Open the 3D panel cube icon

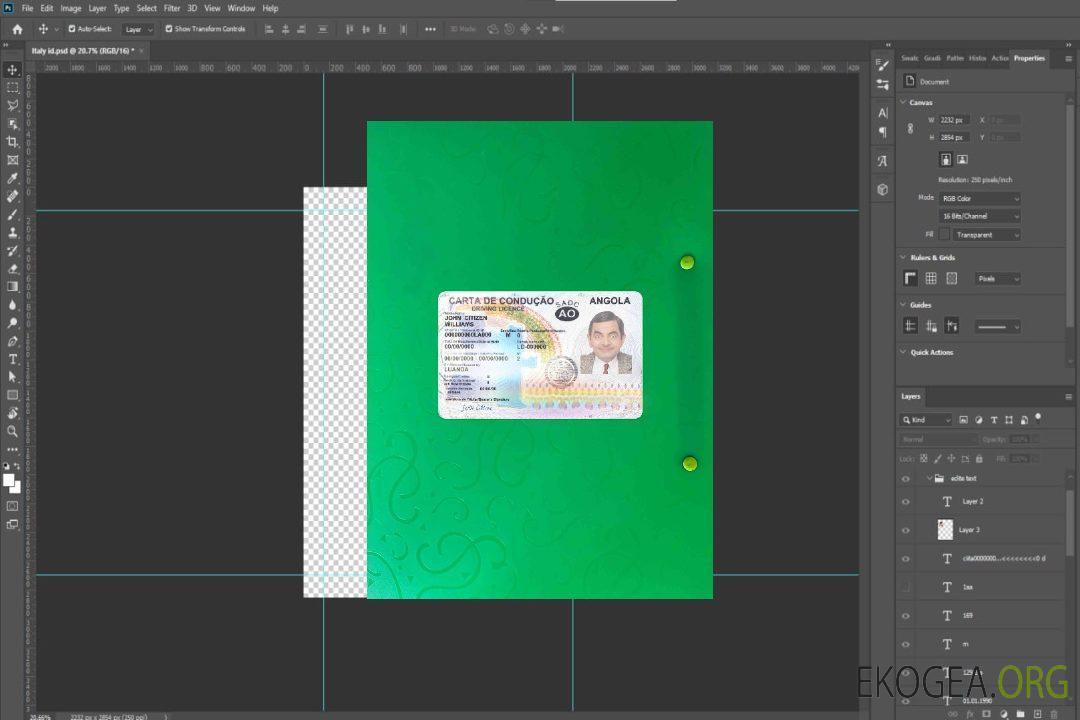pyautogui.click(x=883, y=189)
